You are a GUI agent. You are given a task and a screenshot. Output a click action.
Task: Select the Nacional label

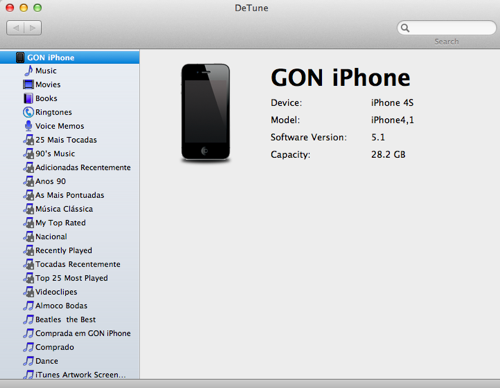tap(51, 237)
